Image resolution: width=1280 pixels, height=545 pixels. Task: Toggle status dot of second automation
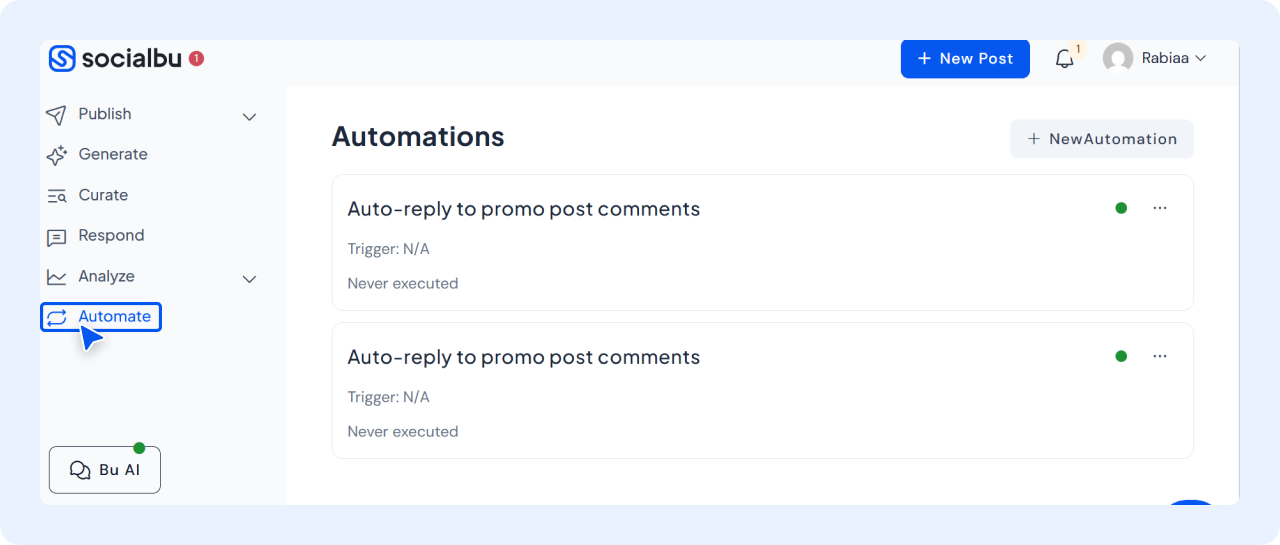pyautogui.click(x=1121, y=356)
